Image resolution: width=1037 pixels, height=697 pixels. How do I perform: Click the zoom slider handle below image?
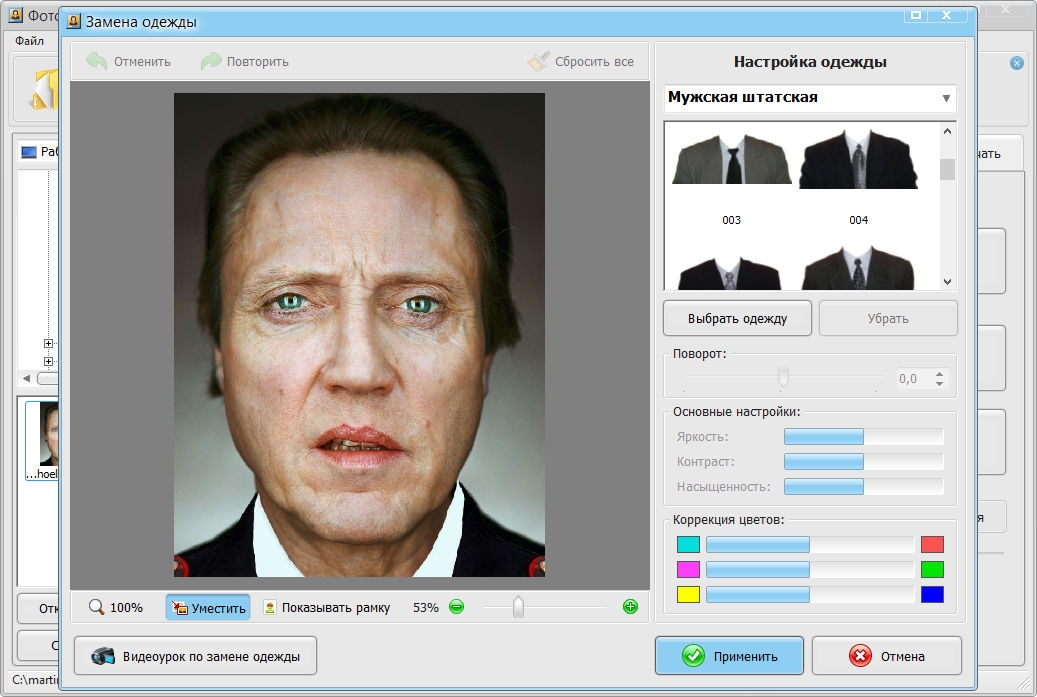coord(518,607)
